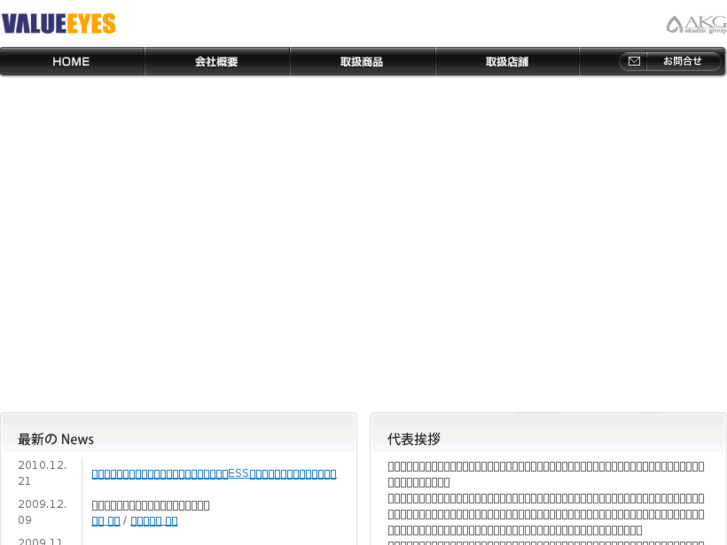This screenshot has height=545, width=727.
Task: Select the 2009.12.09 news date
Action: click(42, 512)
